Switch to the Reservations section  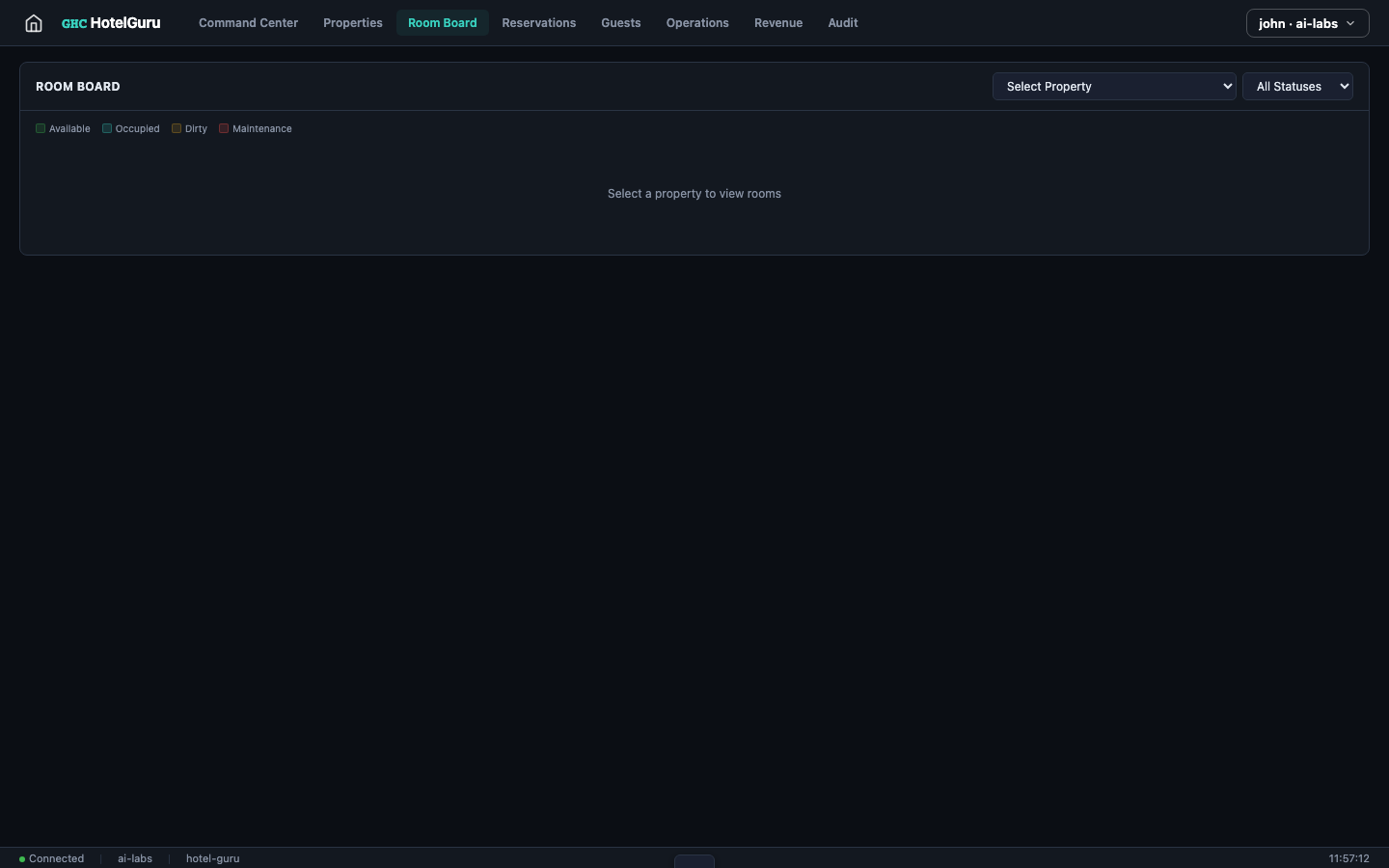[538, 22]
